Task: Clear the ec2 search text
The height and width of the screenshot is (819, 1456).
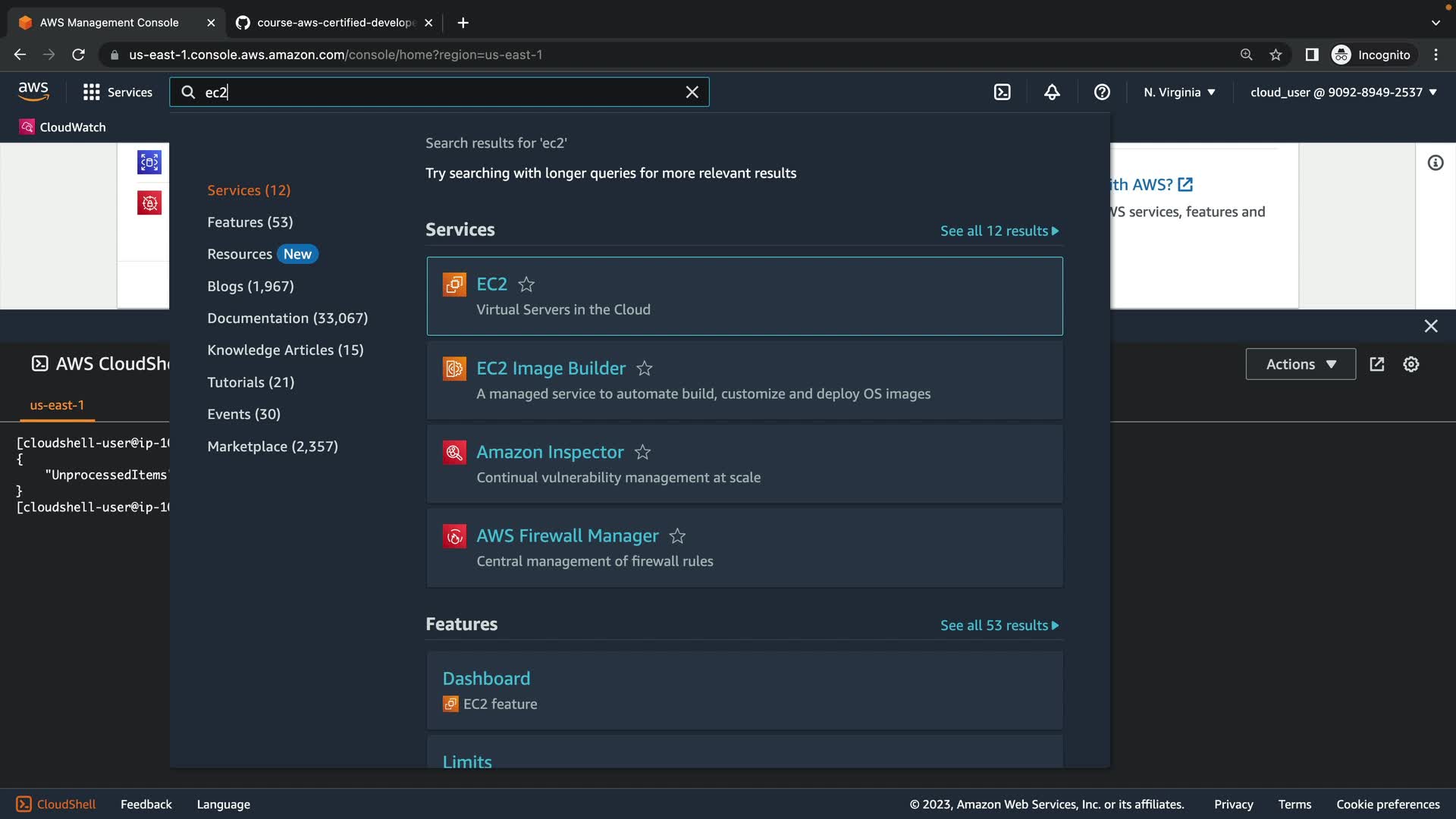Action: tap(692, 92)
